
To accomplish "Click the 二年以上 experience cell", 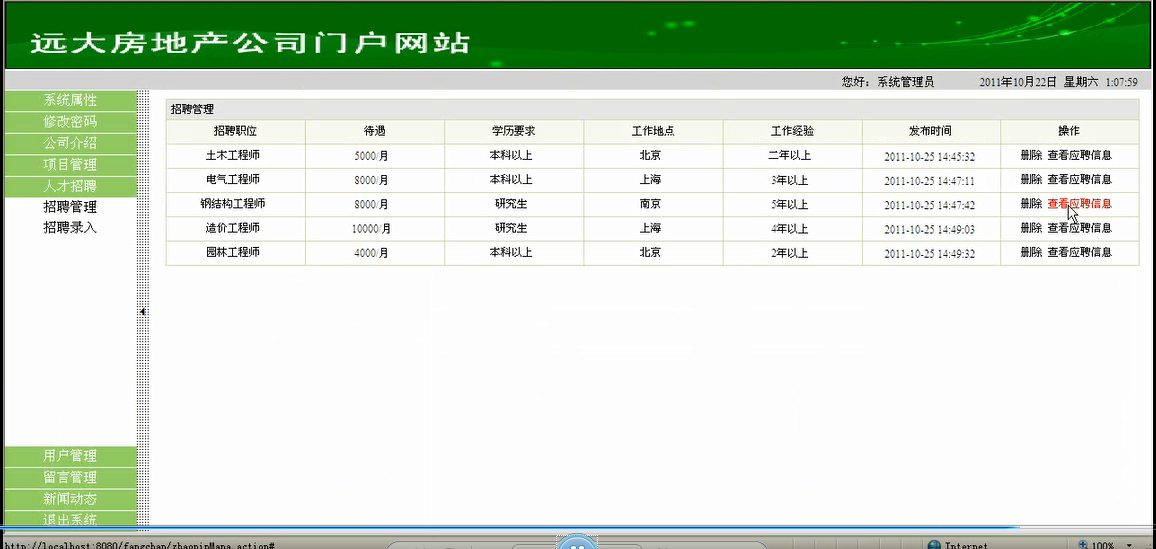I will coord(793,155).
